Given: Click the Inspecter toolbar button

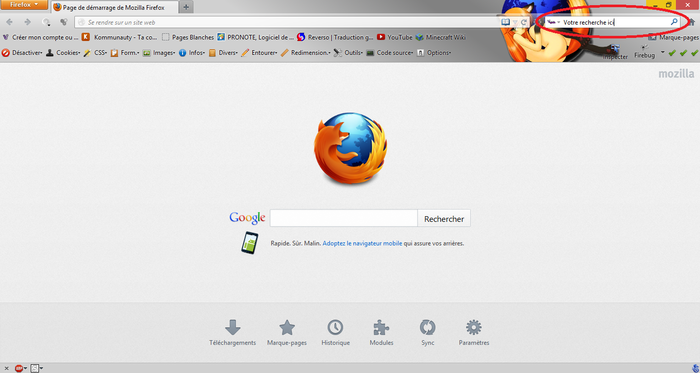Looking at the screenshot, I should pyautogui.click(x=615, y=52).
